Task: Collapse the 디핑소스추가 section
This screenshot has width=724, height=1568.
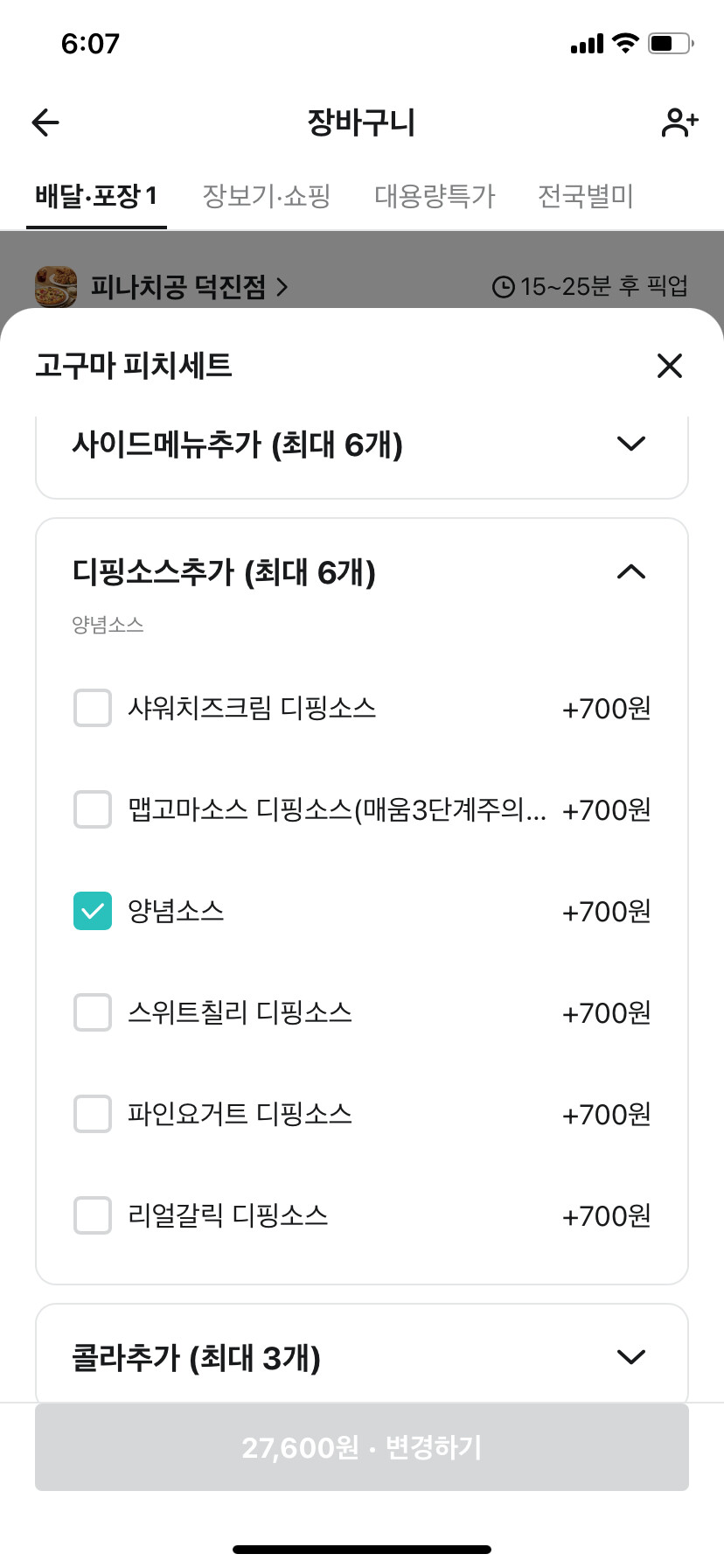Action: pos(630,572)
